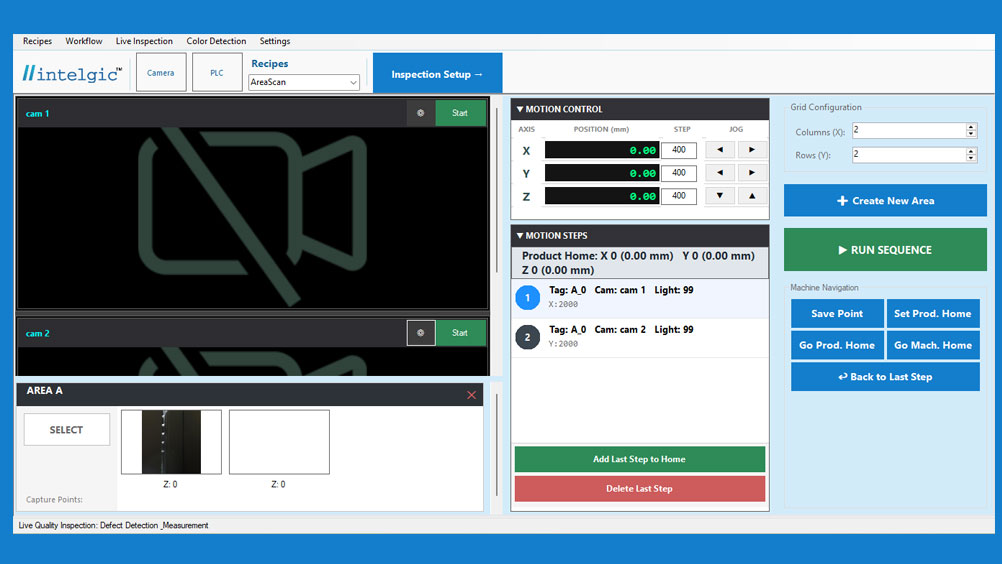Jog Y axis right arrow
The height and width of the screenshot is (564, 1002).
(752, 173)
